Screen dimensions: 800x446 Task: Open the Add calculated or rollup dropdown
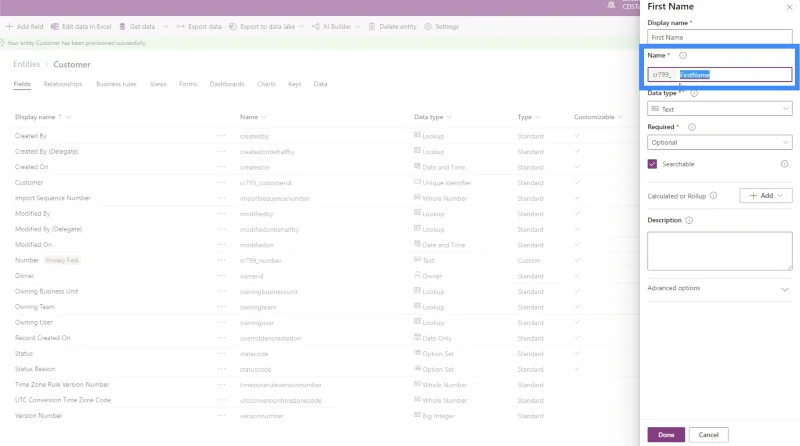[x=765, y=195]
